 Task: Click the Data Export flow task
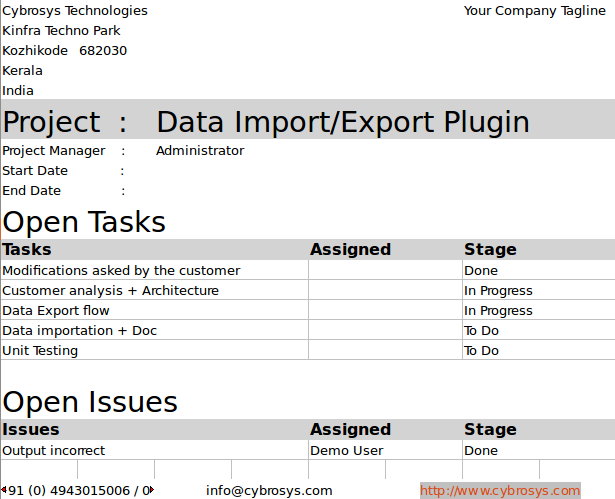click(x=56, y=310)
